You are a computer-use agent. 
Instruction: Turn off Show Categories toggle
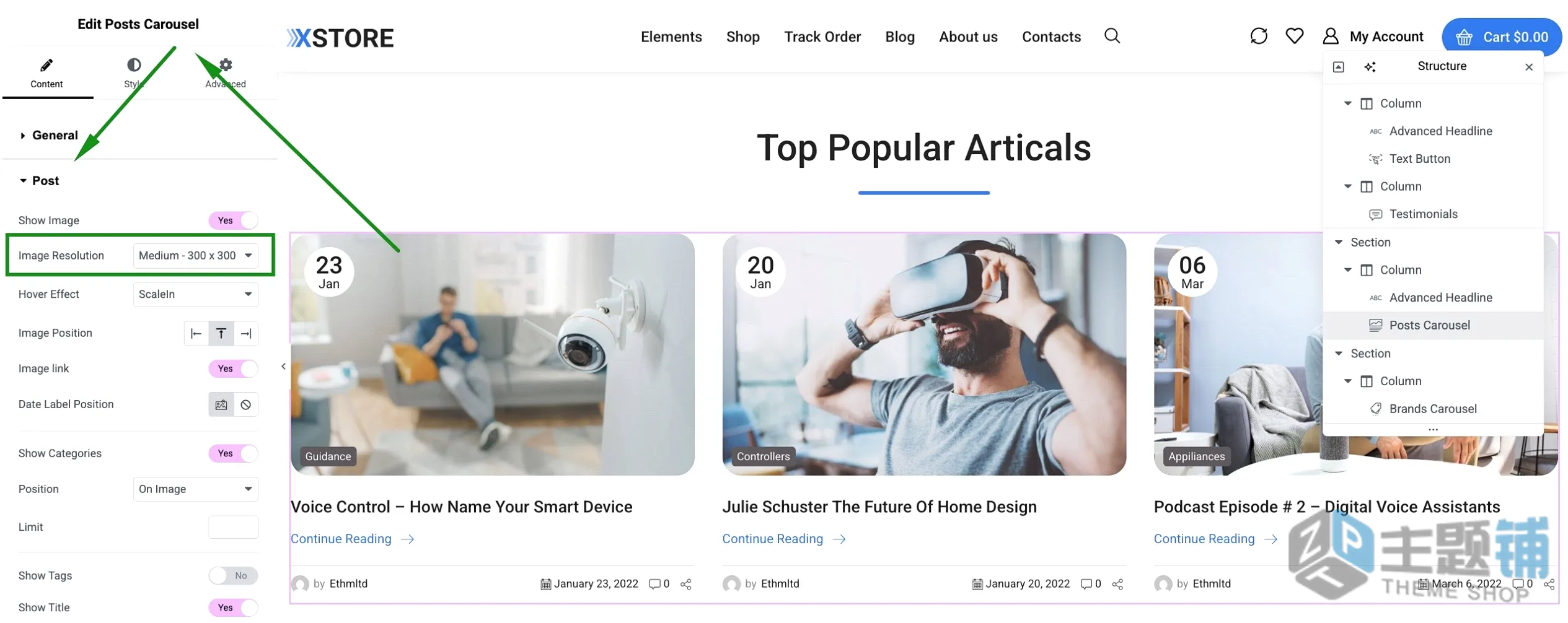click(x=233, y=454)
